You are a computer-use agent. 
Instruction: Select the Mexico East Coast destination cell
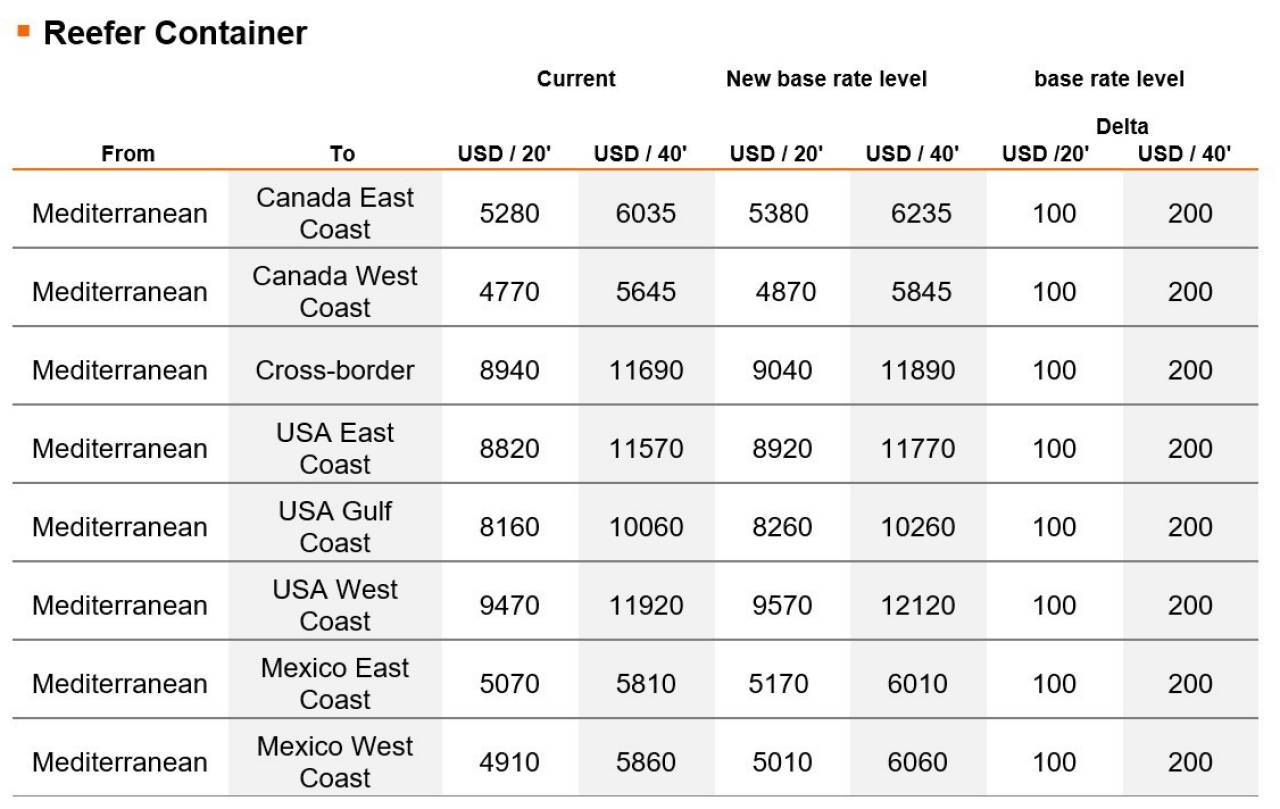(335, 683)
